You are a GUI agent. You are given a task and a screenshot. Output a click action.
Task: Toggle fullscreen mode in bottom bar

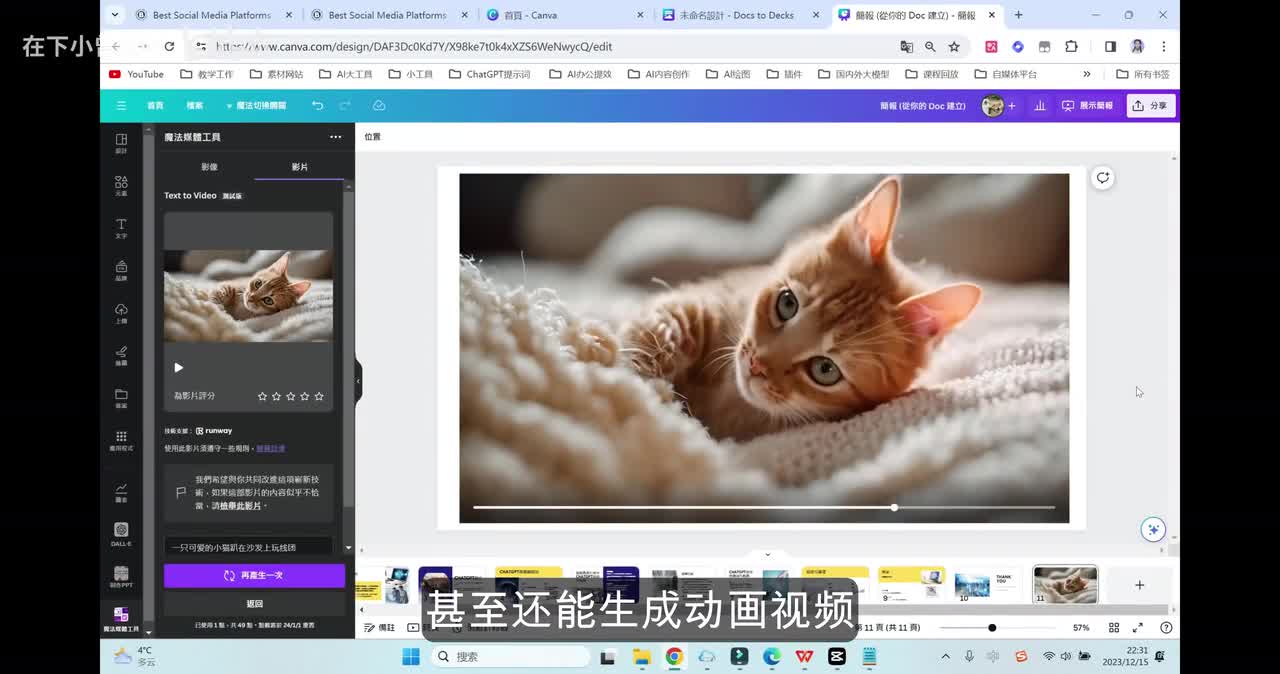tap(1137, 628)
